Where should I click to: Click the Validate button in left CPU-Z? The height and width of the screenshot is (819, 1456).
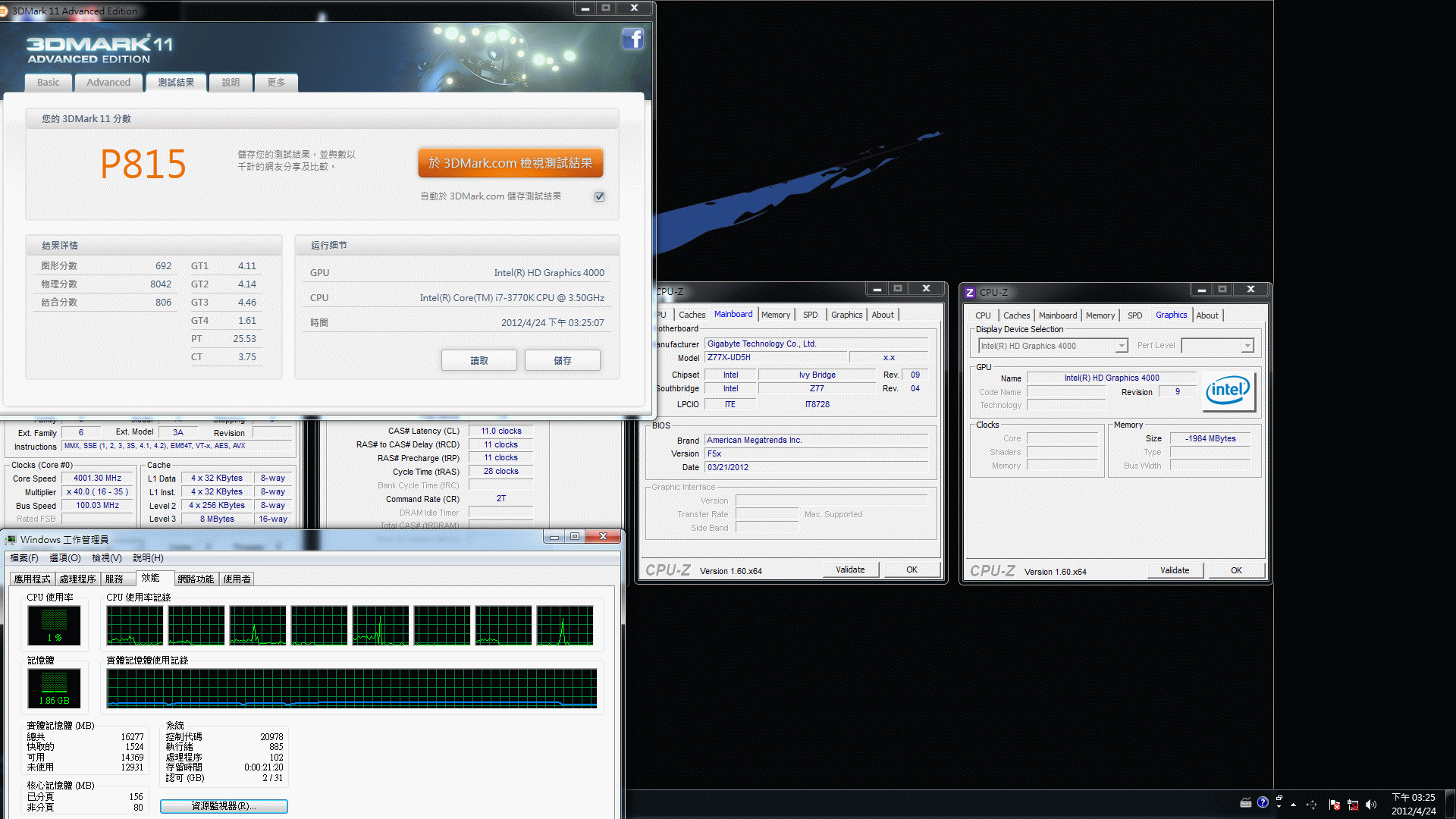tap(850, 570)
